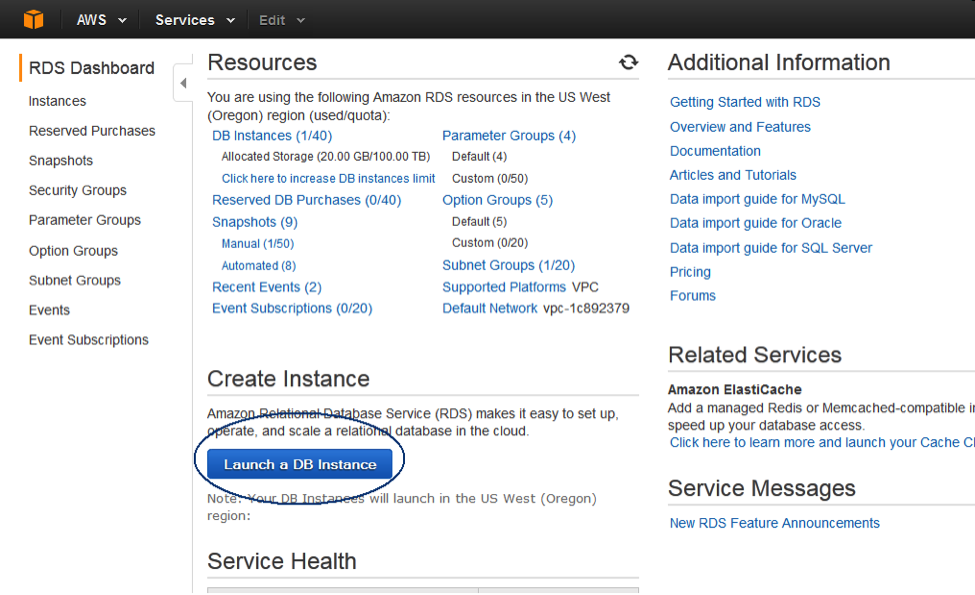
Task: Click the VPC supported platform value
Action: pyautogui.click(x=585, y=287)
